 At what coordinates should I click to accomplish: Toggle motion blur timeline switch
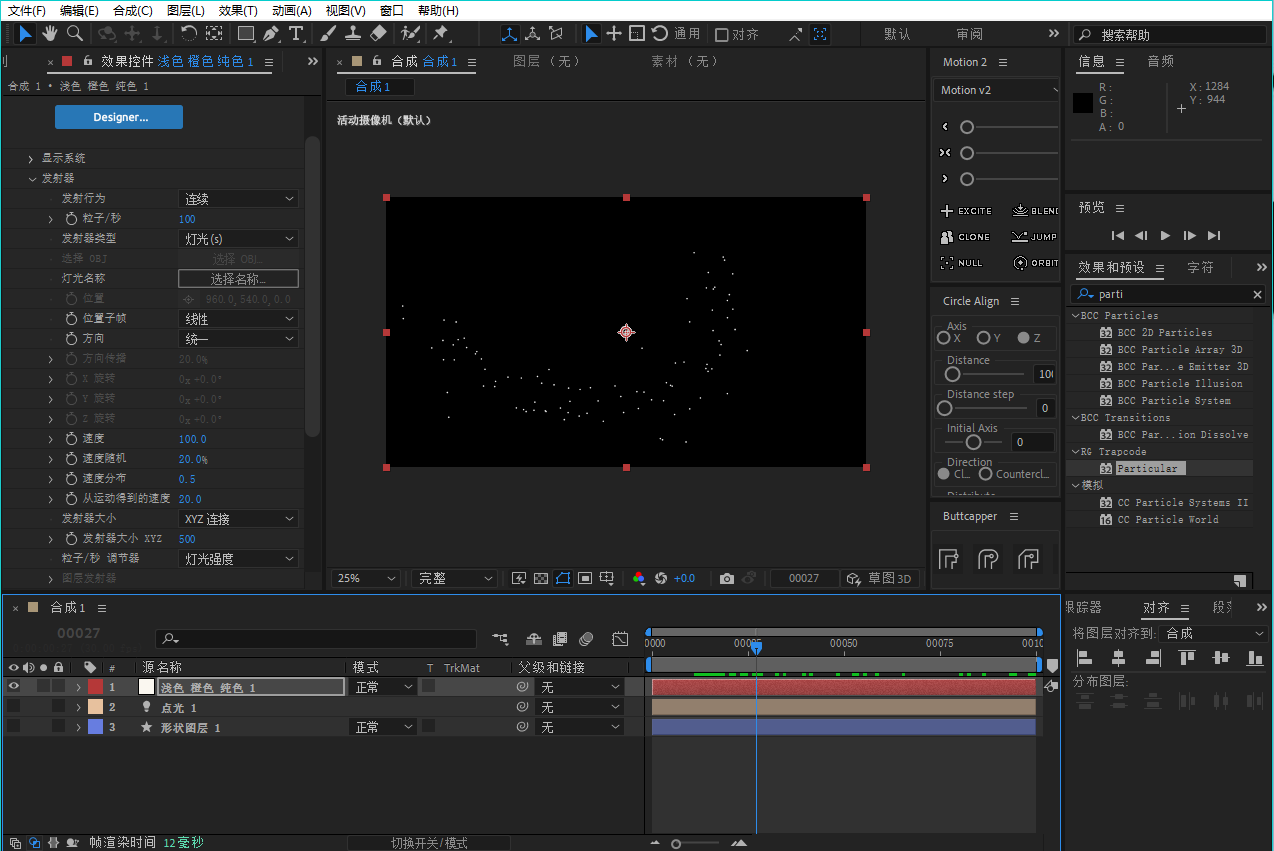587,639
